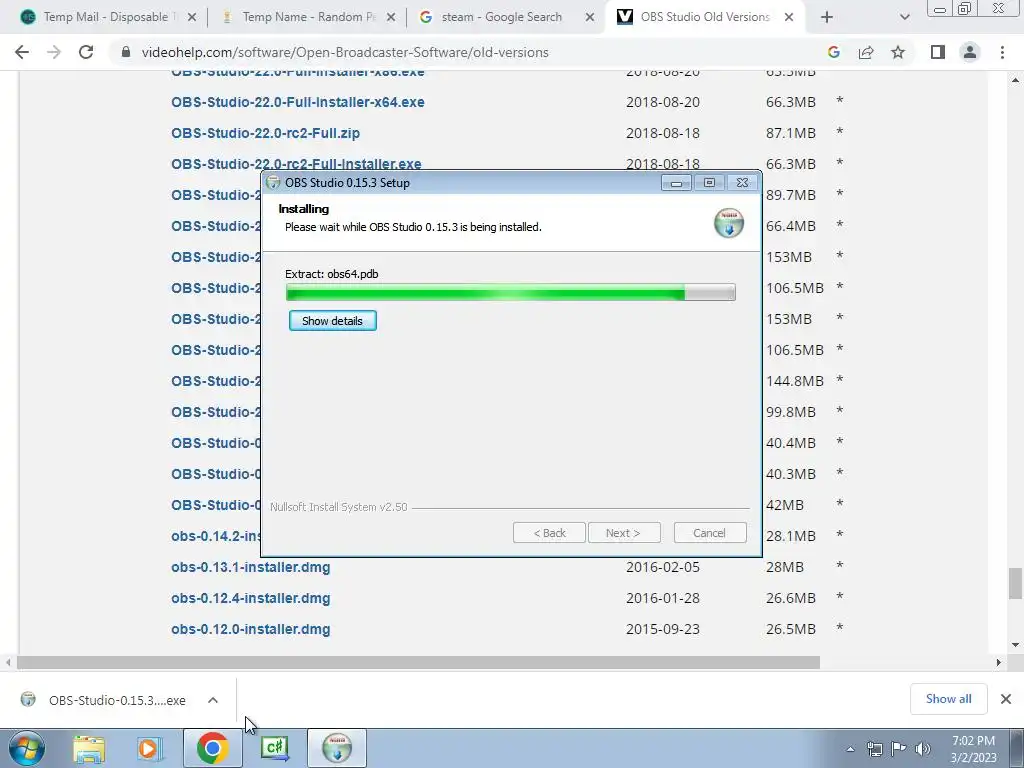Screen dimensions: 1024x768
Task: Close the downloads bar
Action: pyautogui.click(x=1006, y=699)
